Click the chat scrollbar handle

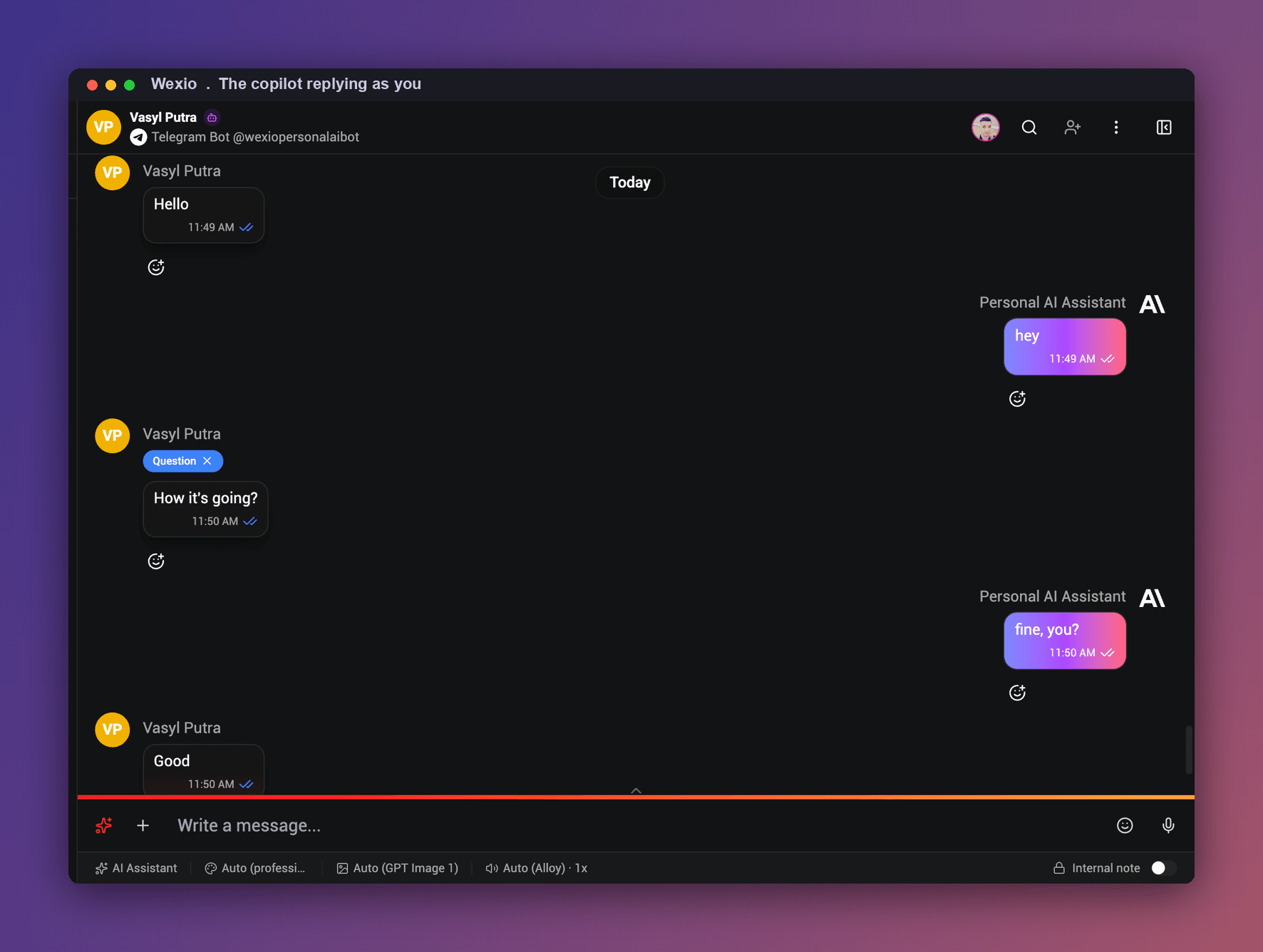(x=1189, y=750)
